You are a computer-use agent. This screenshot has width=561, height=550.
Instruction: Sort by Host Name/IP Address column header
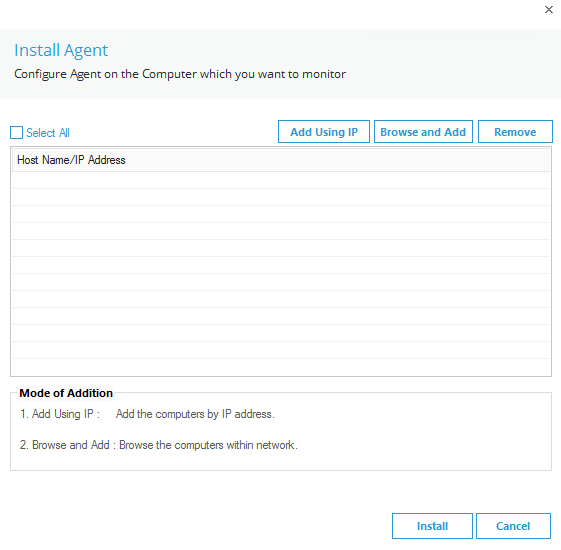(281, 160)
